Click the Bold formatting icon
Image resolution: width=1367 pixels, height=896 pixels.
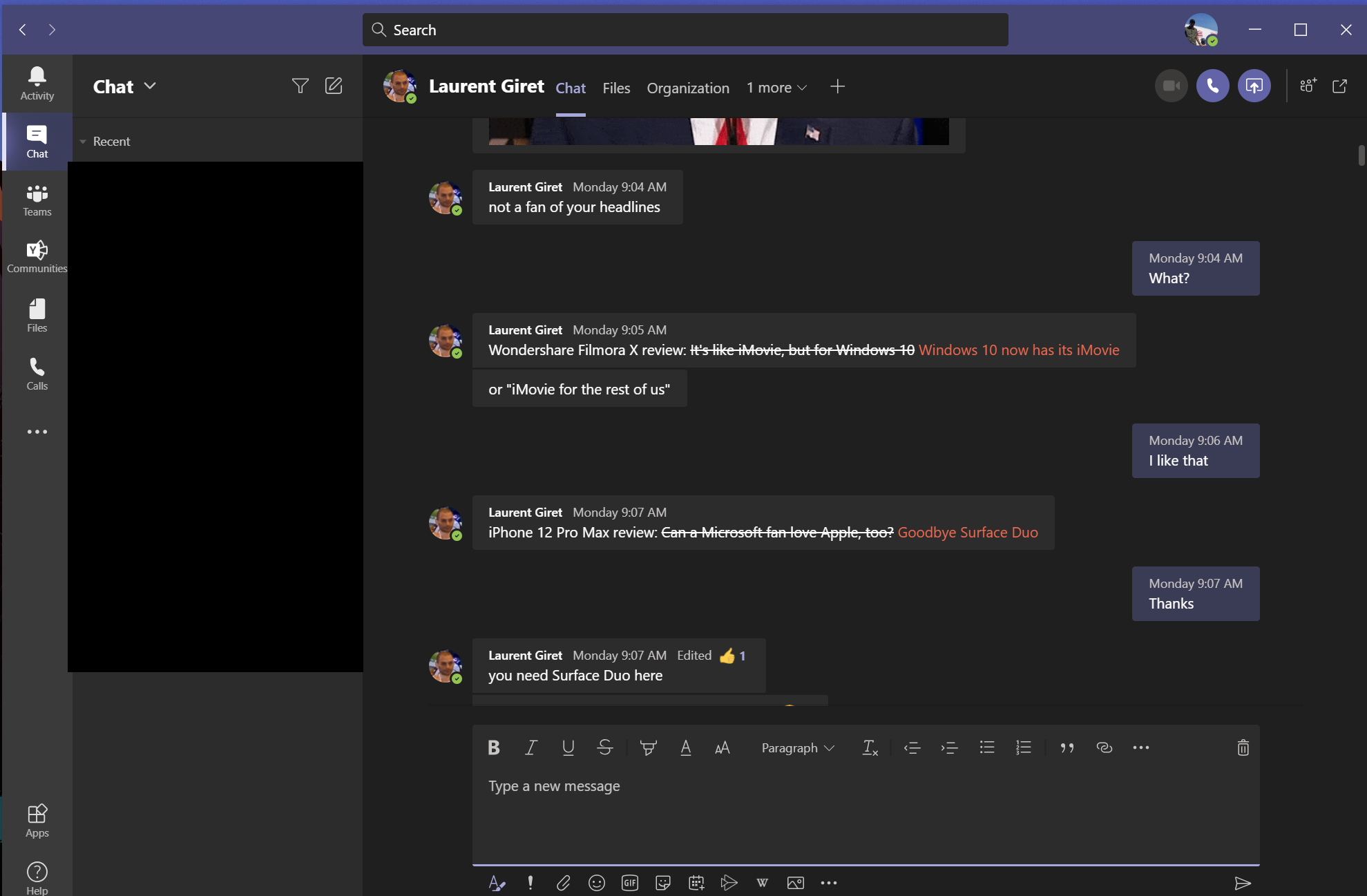(x=494, y=747)
